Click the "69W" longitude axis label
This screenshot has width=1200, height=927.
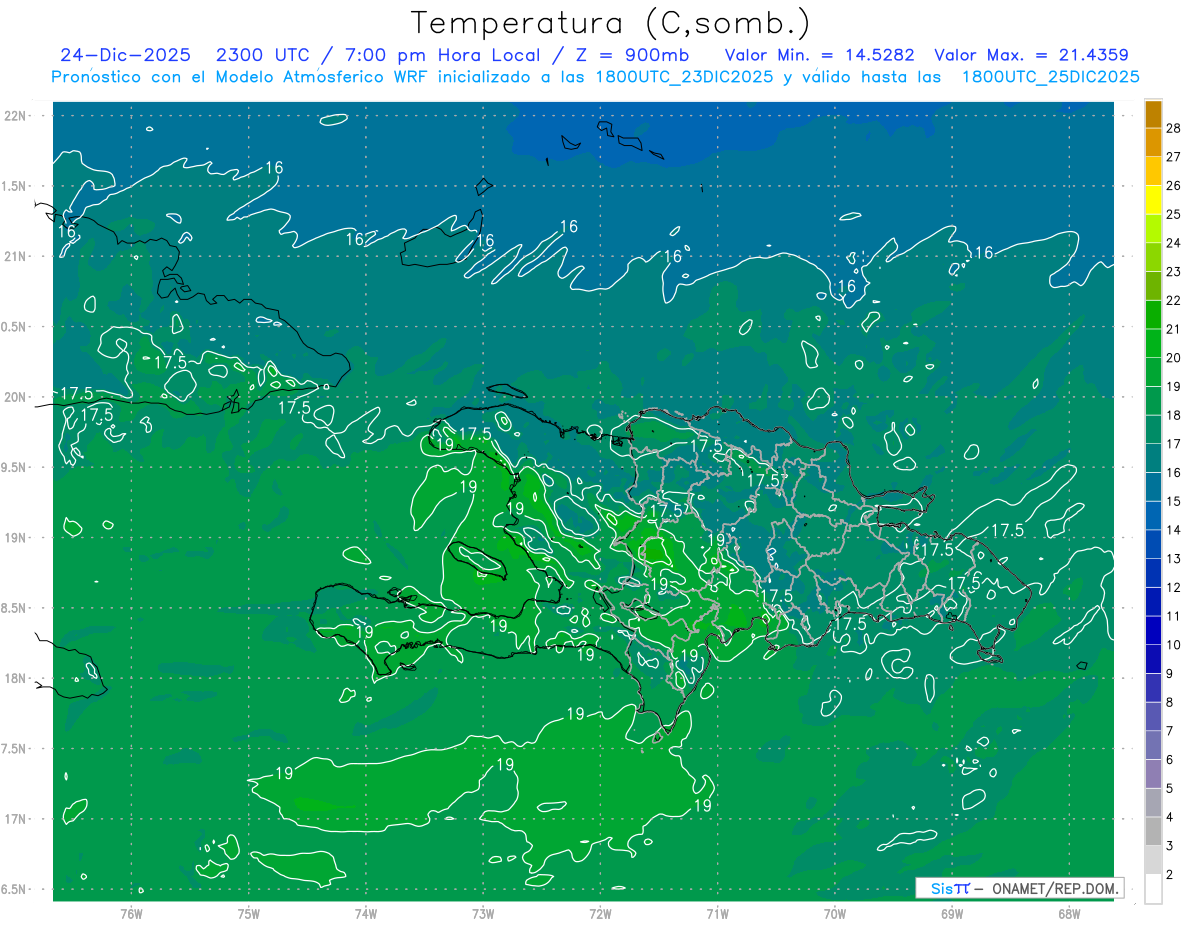[x=952, y=913]
